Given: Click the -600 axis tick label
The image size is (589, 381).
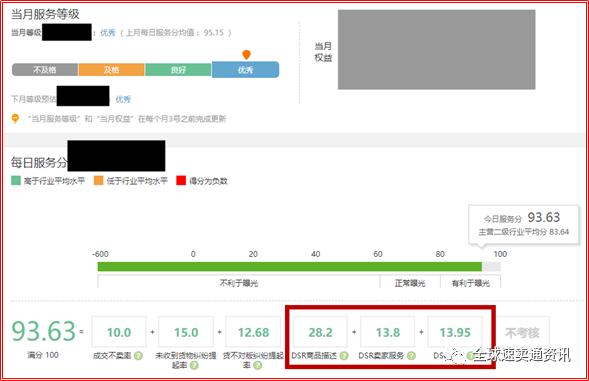Looking at the screenshot, I should pos(100,254).
